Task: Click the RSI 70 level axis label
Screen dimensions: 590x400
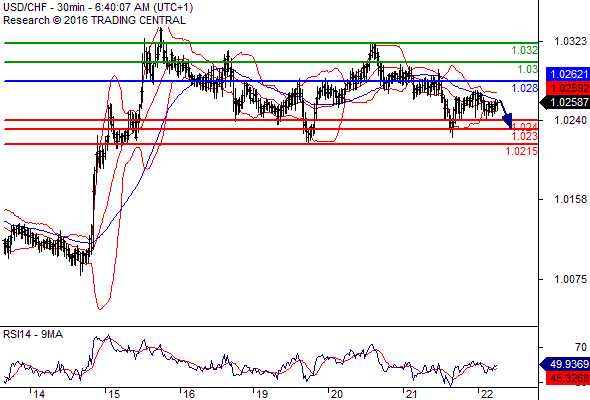Action: click(581, 347)
